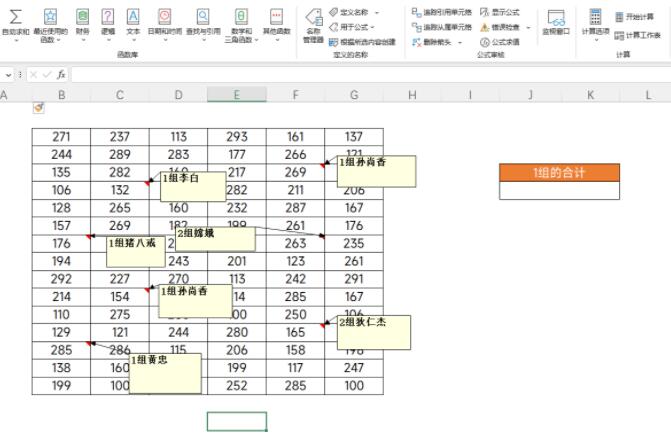Click the paste options icon under column B

pos(39,108)
